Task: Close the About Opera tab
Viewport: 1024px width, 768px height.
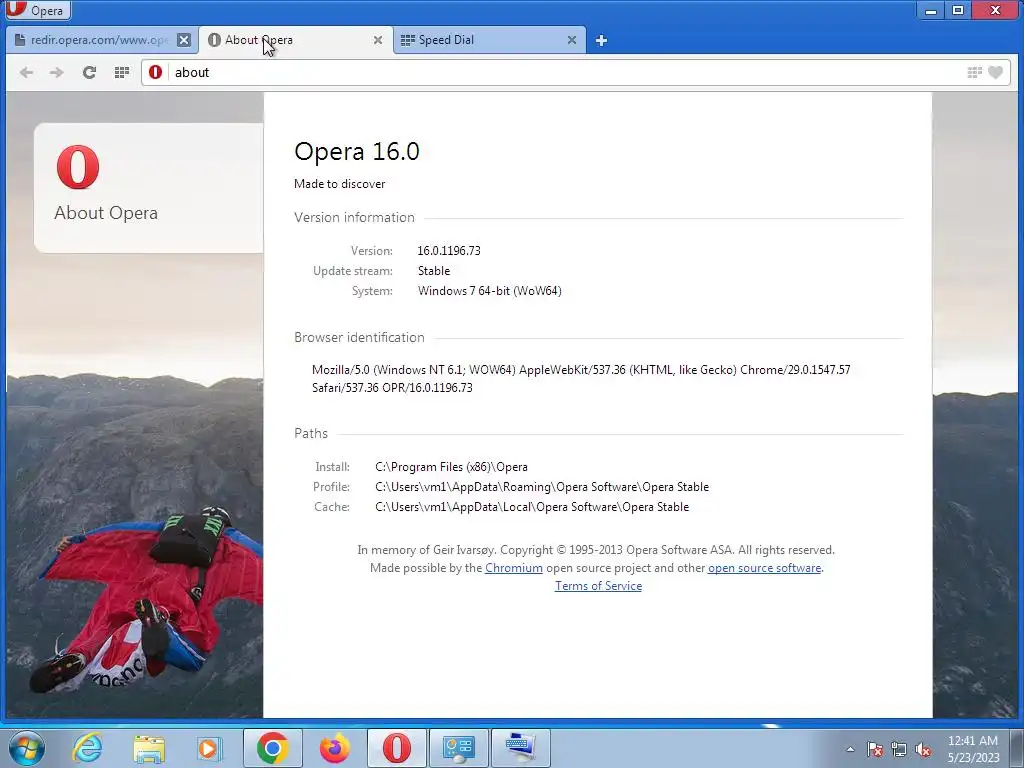Action: pyautogui.click(x=377, y=40)
